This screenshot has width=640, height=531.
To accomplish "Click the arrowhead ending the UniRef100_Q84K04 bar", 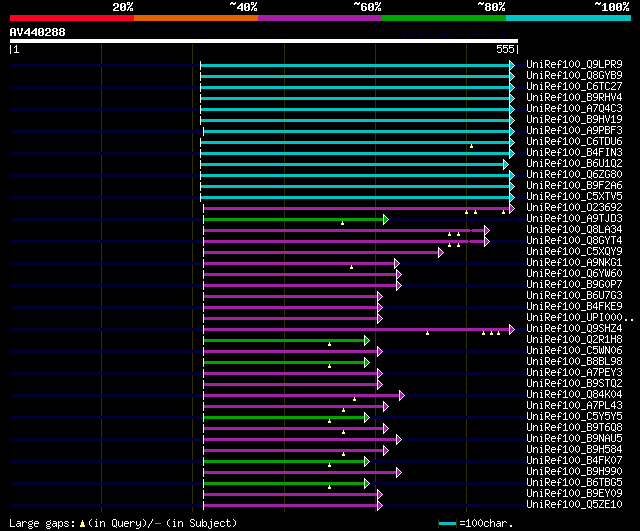I will click(402, 395).
